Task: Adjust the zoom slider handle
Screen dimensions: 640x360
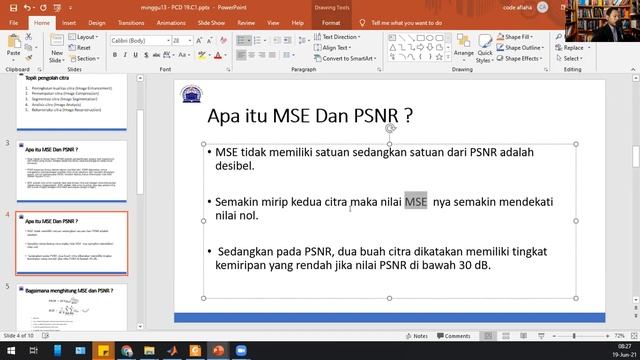Action: coord(574,336)
